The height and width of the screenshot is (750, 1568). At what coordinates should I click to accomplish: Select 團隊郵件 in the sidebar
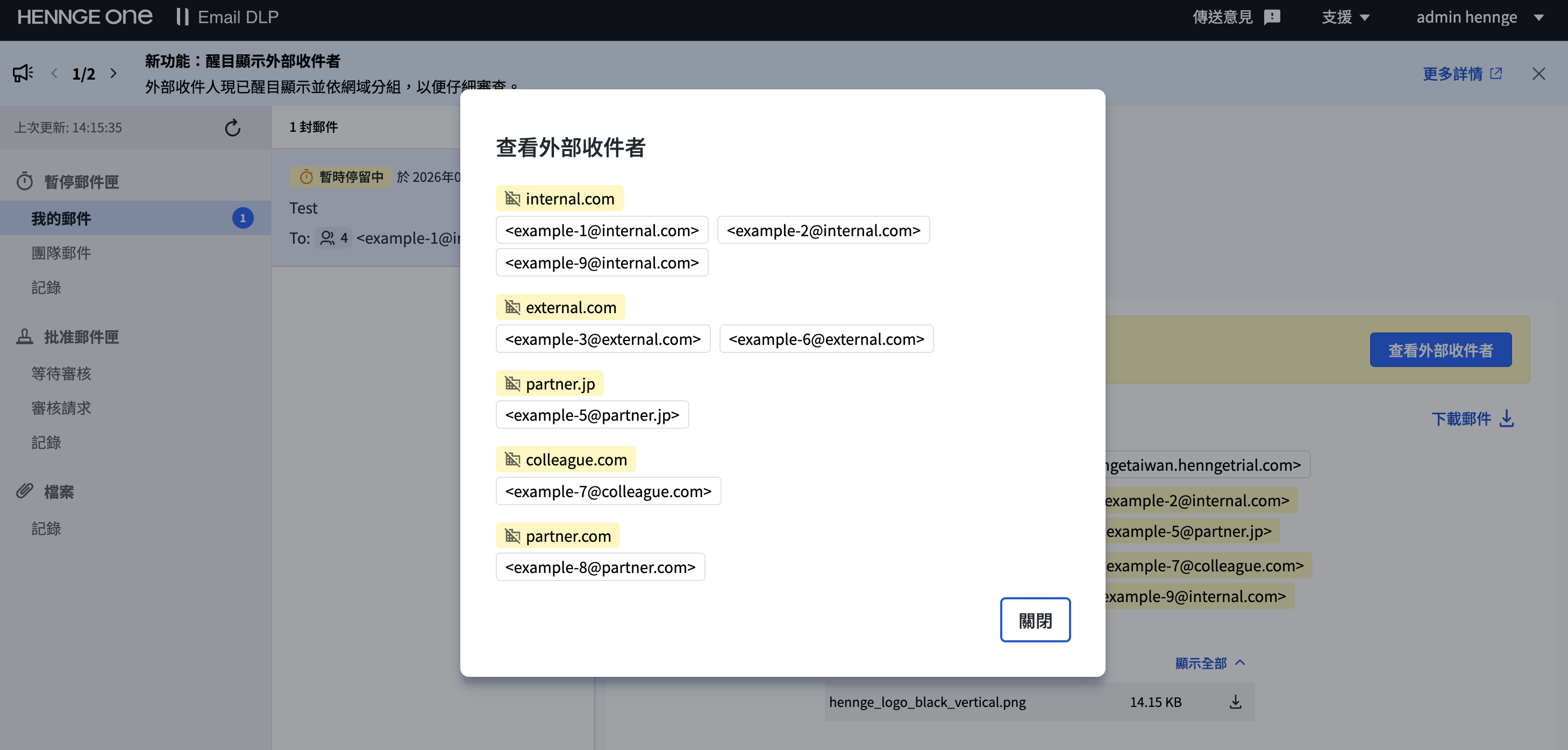coord(61,253)
